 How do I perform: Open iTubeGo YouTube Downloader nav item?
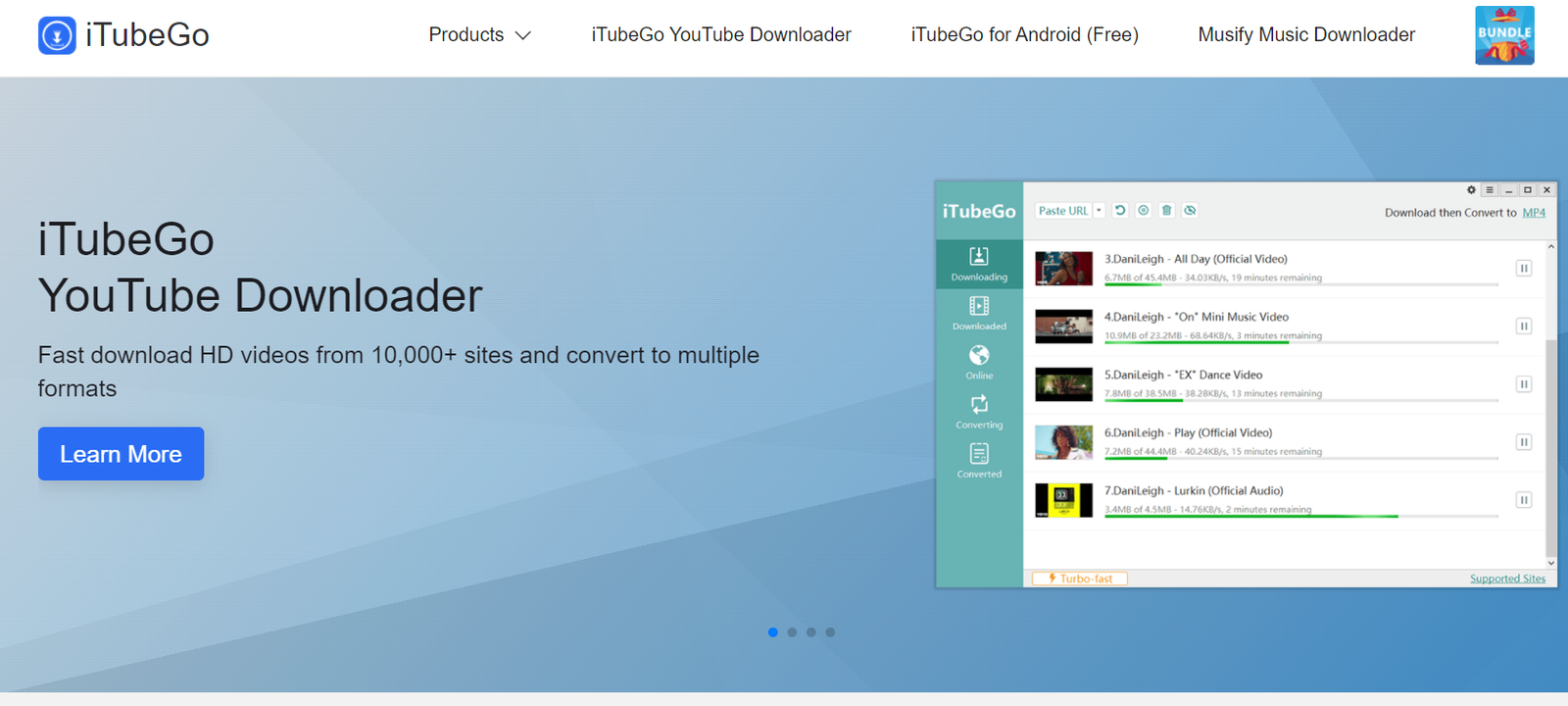click(x=721, y=35)
